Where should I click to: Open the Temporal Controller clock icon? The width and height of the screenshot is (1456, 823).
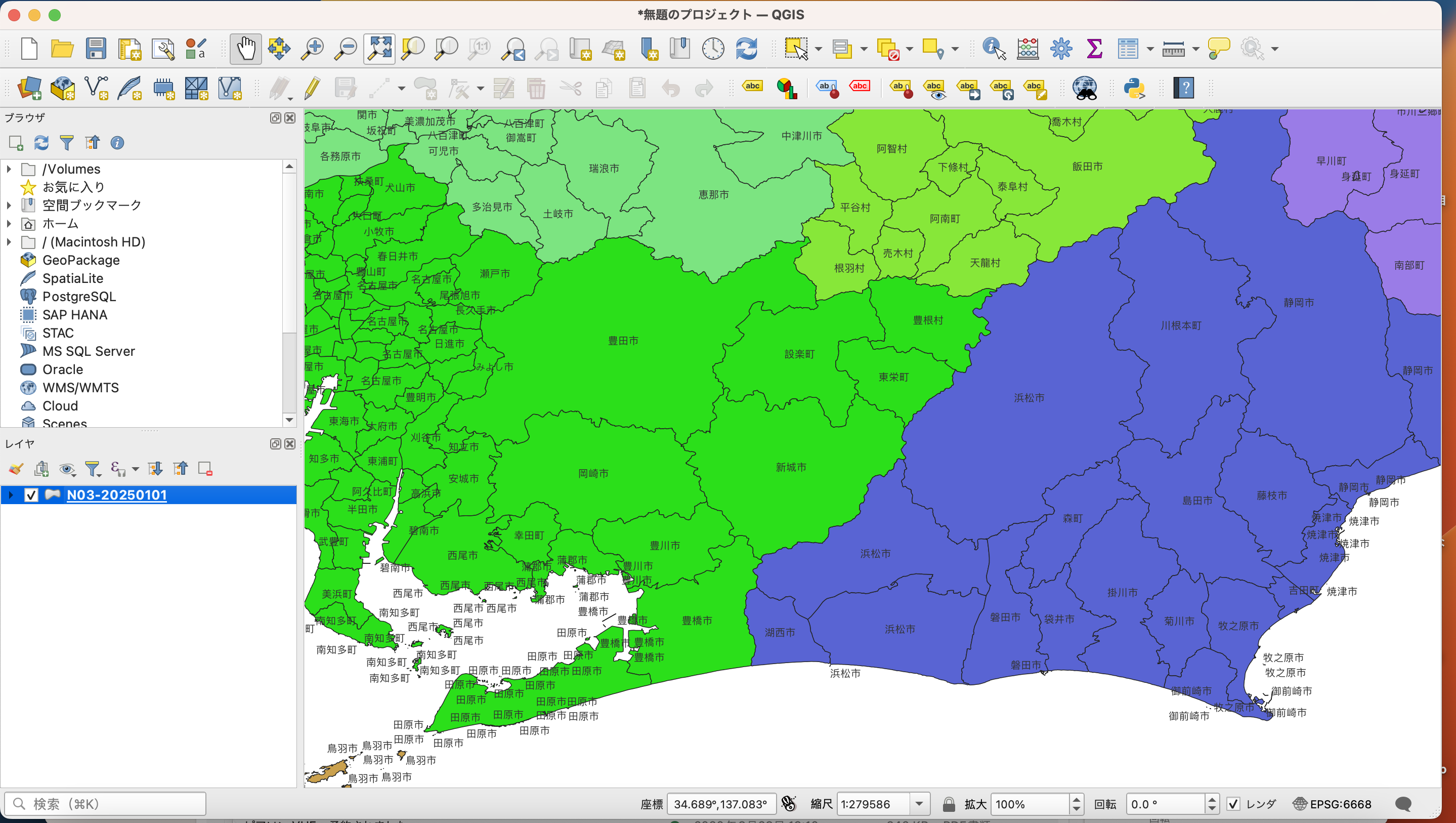713,49
